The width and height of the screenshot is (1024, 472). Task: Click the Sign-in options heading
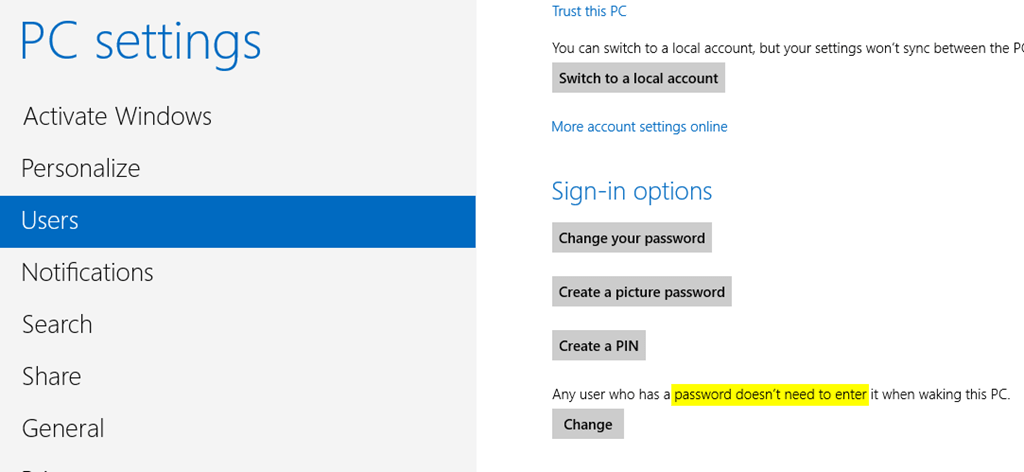point(632,191)
